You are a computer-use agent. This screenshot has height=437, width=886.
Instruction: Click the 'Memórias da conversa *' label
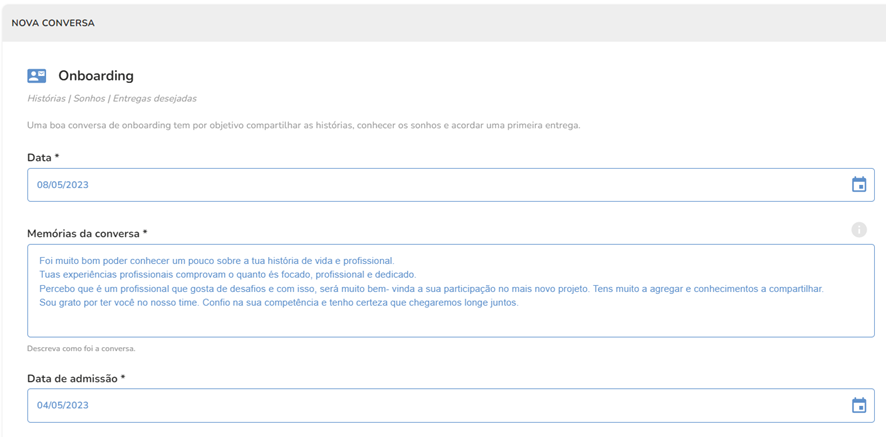click(x=87, y=234)
